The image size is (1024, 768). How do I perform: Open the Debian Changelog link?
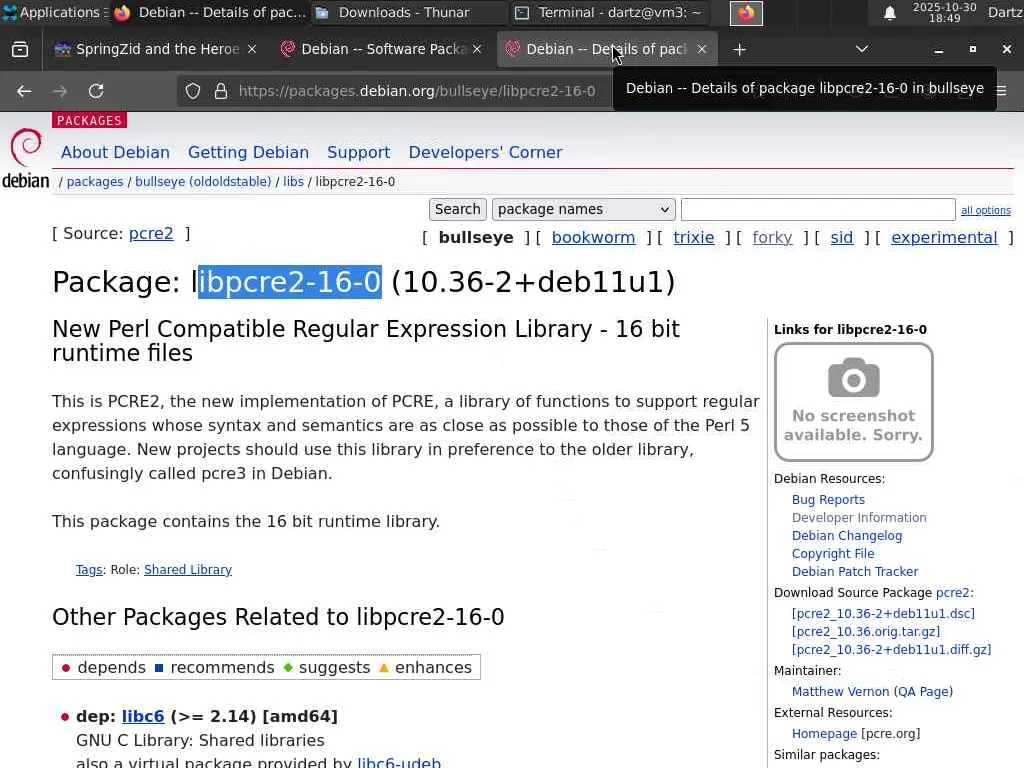847,535
